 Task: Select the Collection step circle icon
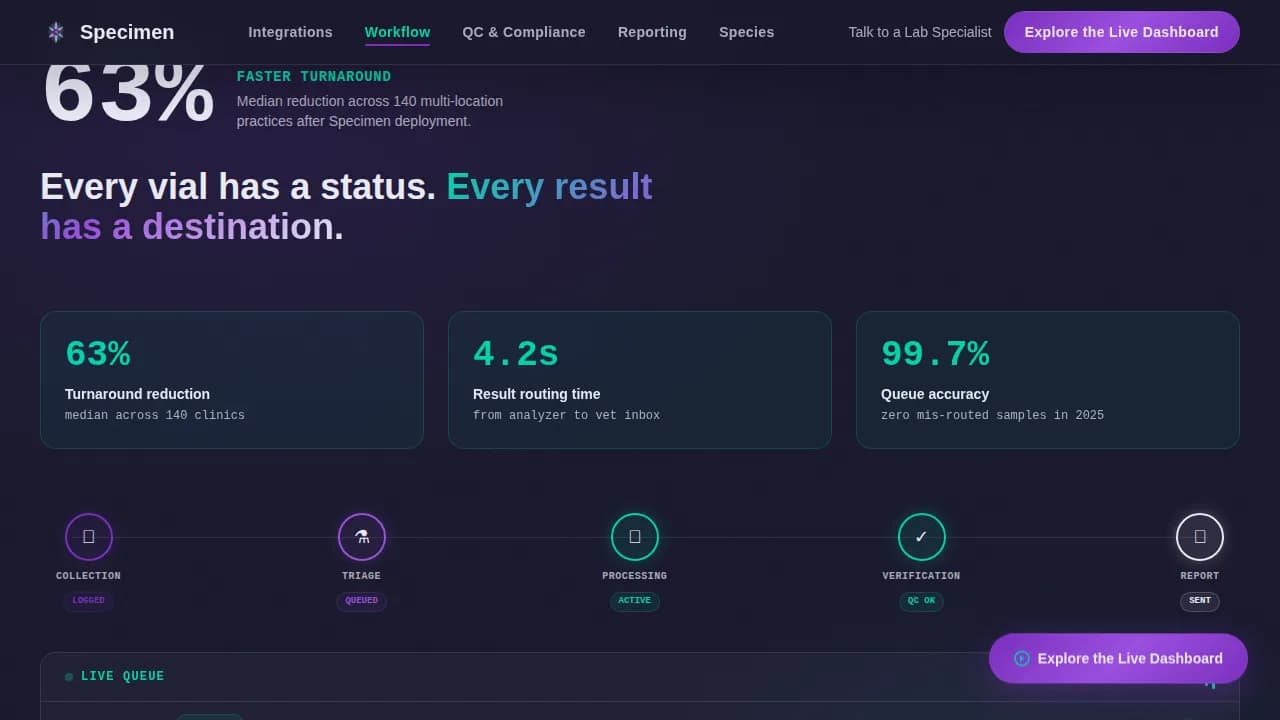coord(89,537)
